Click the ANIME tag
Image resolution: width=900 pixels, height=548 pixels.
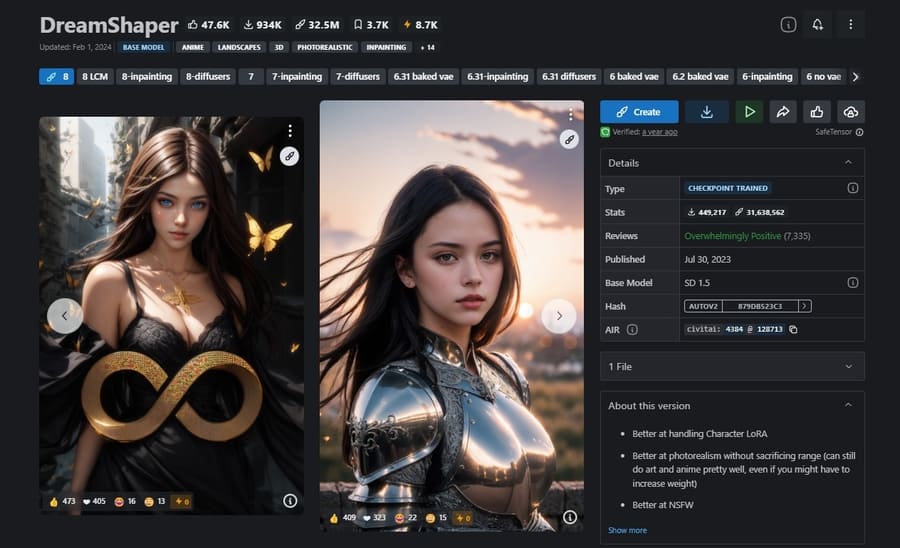click(x=193, y=47)
